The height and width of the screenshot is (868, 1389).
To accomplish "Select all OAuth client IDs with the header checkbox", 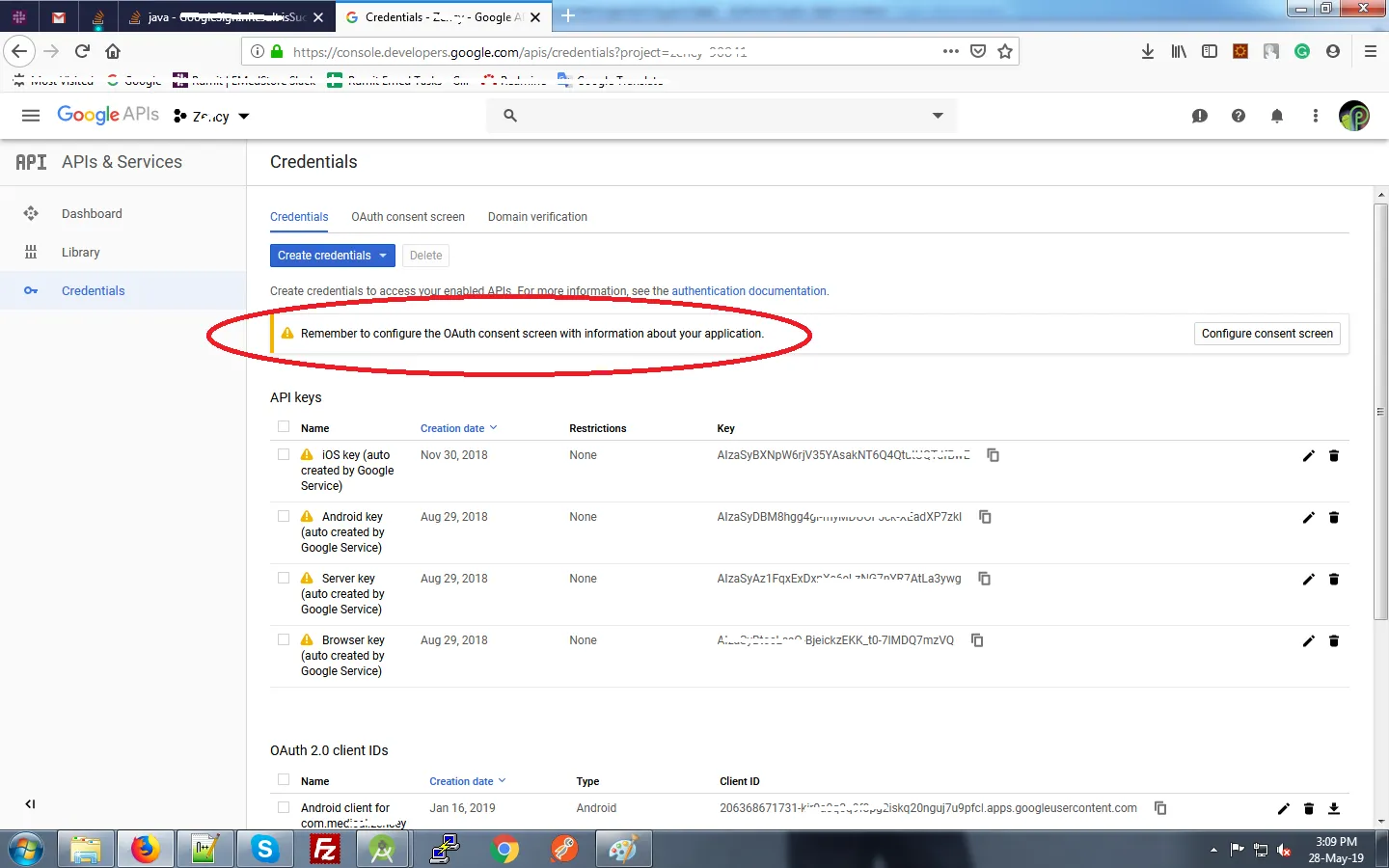I will [284, 779].
